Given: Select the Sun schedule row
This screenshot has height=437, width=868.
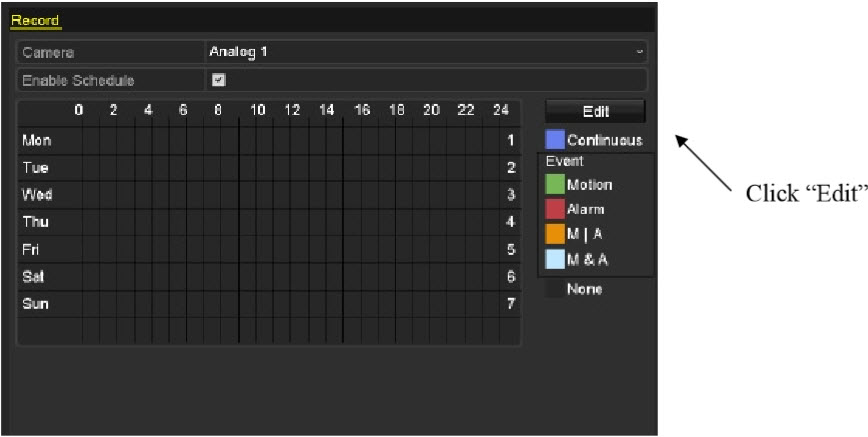Looking at the screenshot, I should tap(269, 304).
